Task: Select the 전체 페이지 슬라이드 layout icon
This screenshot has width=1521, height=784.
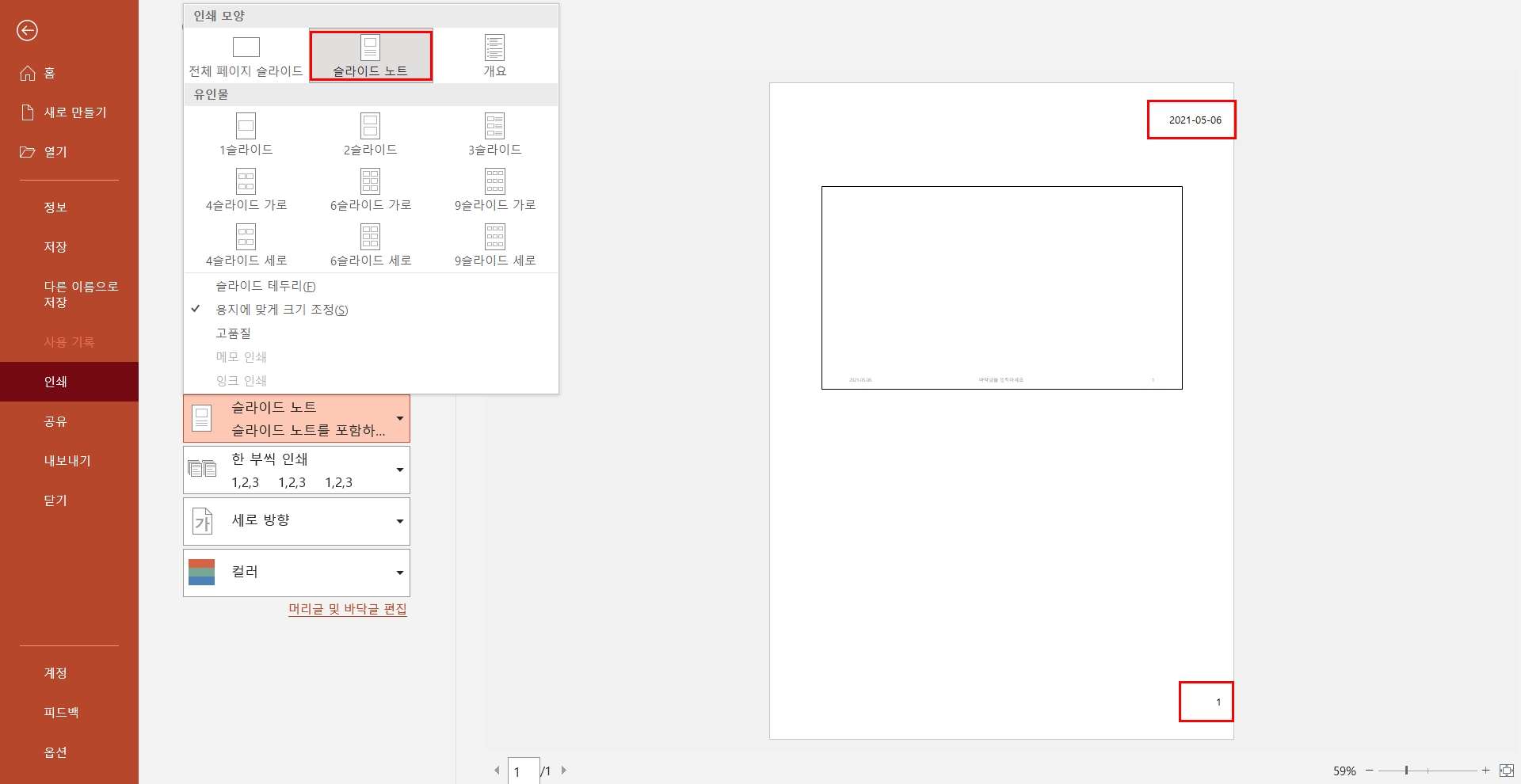Action: click(x=246, y=55)
